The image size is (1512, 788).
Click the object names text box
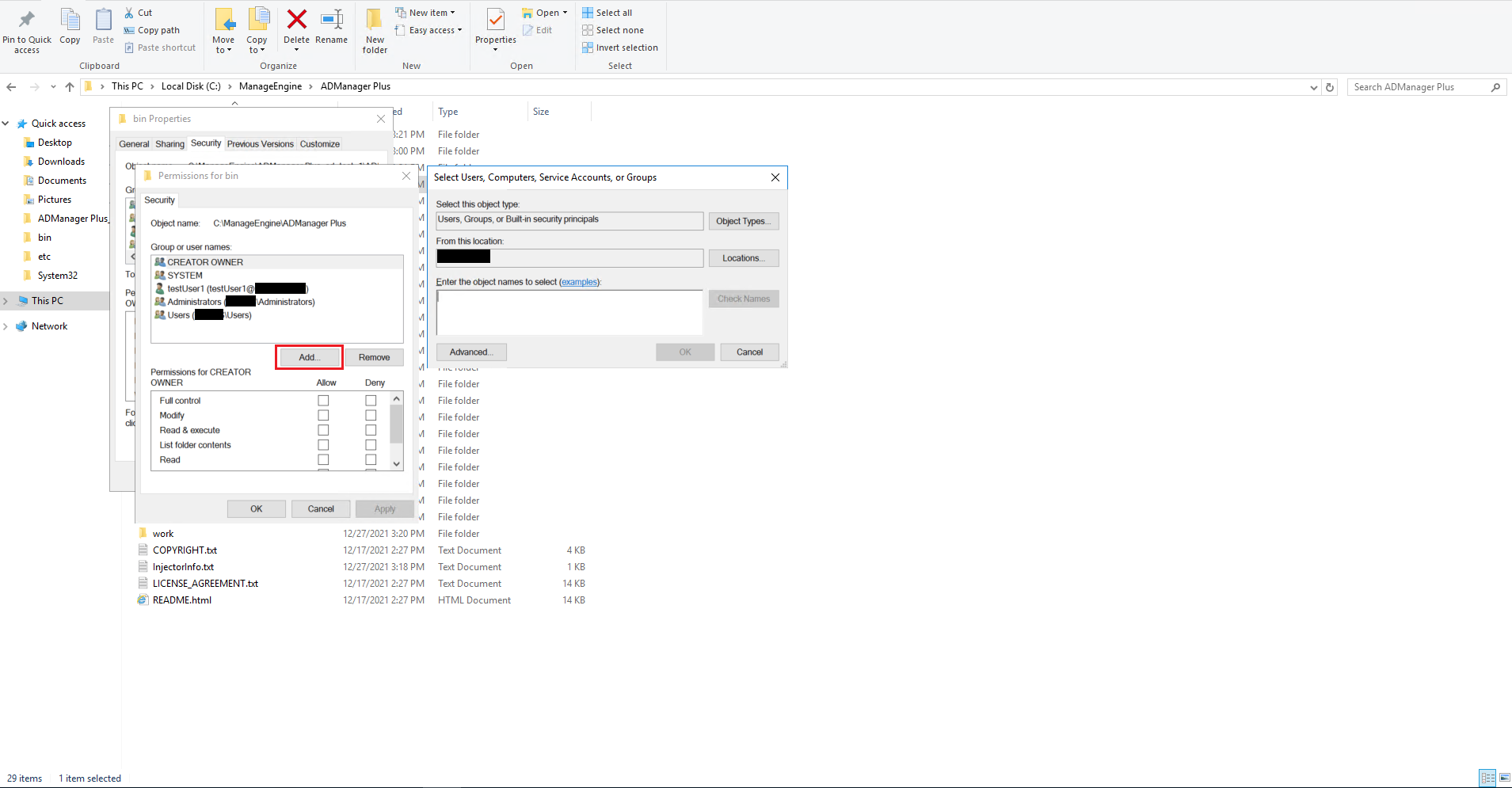tap(569, 312)
